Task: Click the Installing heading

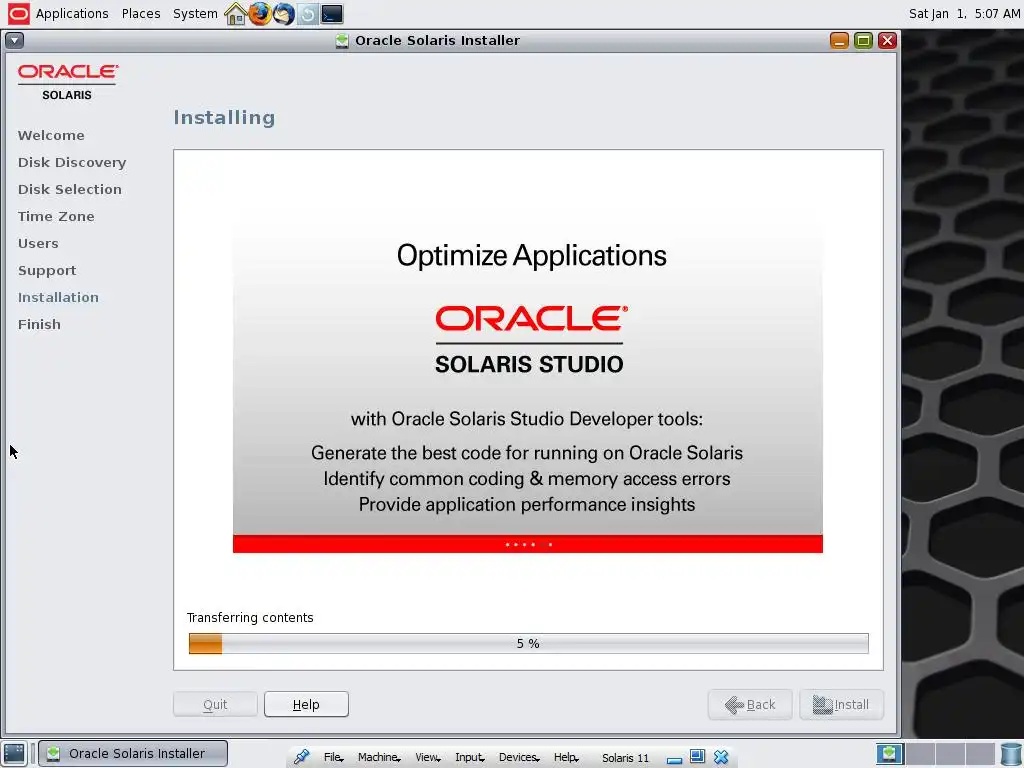Action: (224, 118)
